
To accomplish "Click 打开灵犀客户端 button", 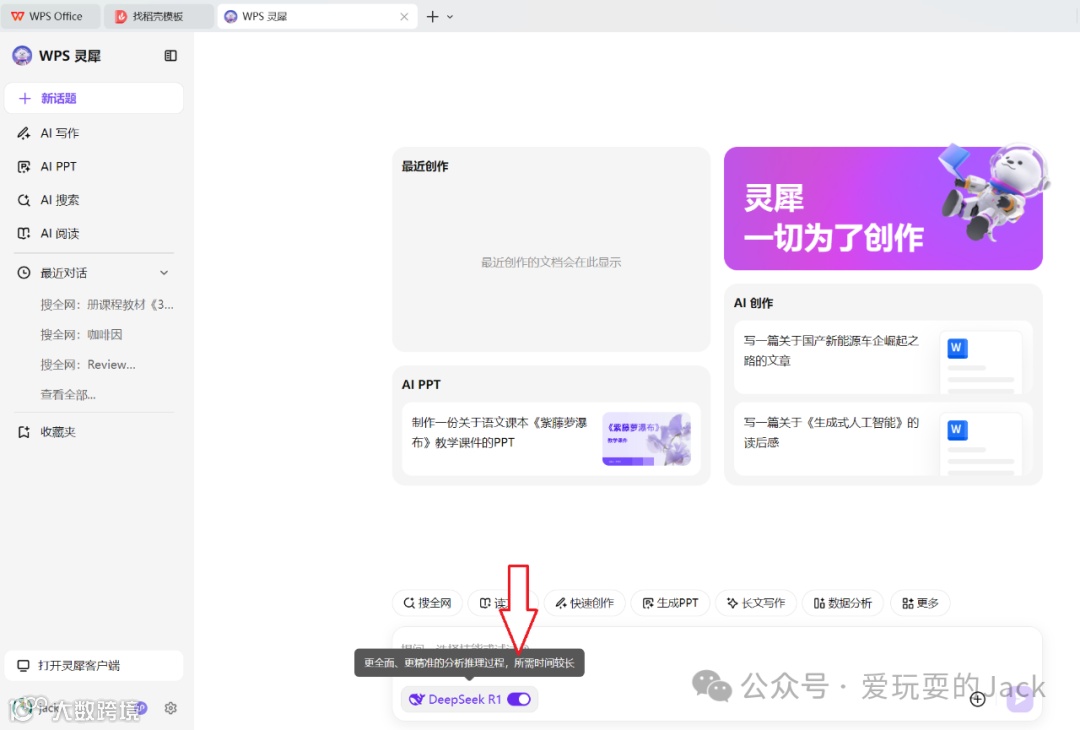I will click(94, 665).
